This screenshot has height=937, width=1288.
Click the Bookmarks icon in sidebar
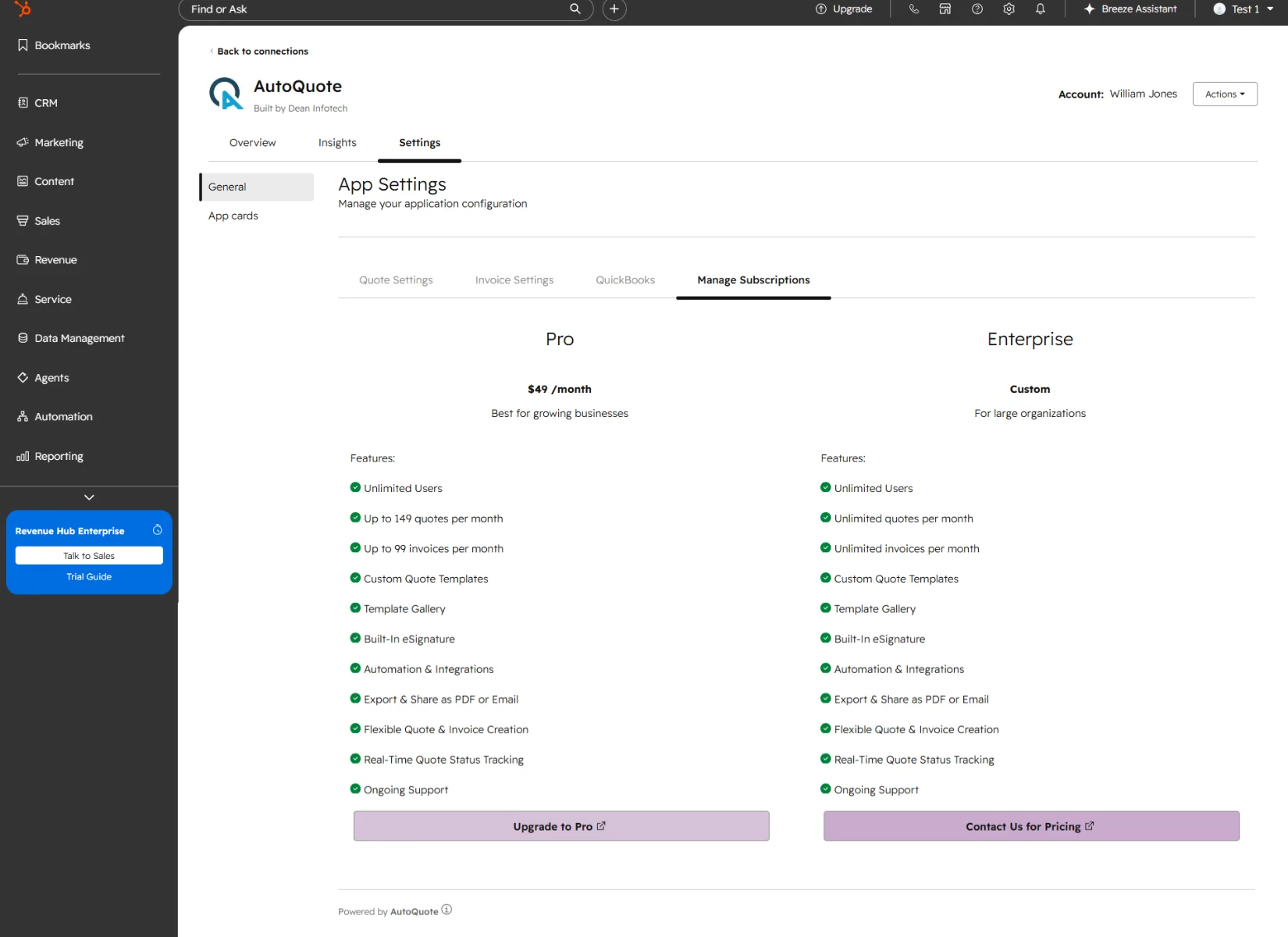[x=23, y=45]
